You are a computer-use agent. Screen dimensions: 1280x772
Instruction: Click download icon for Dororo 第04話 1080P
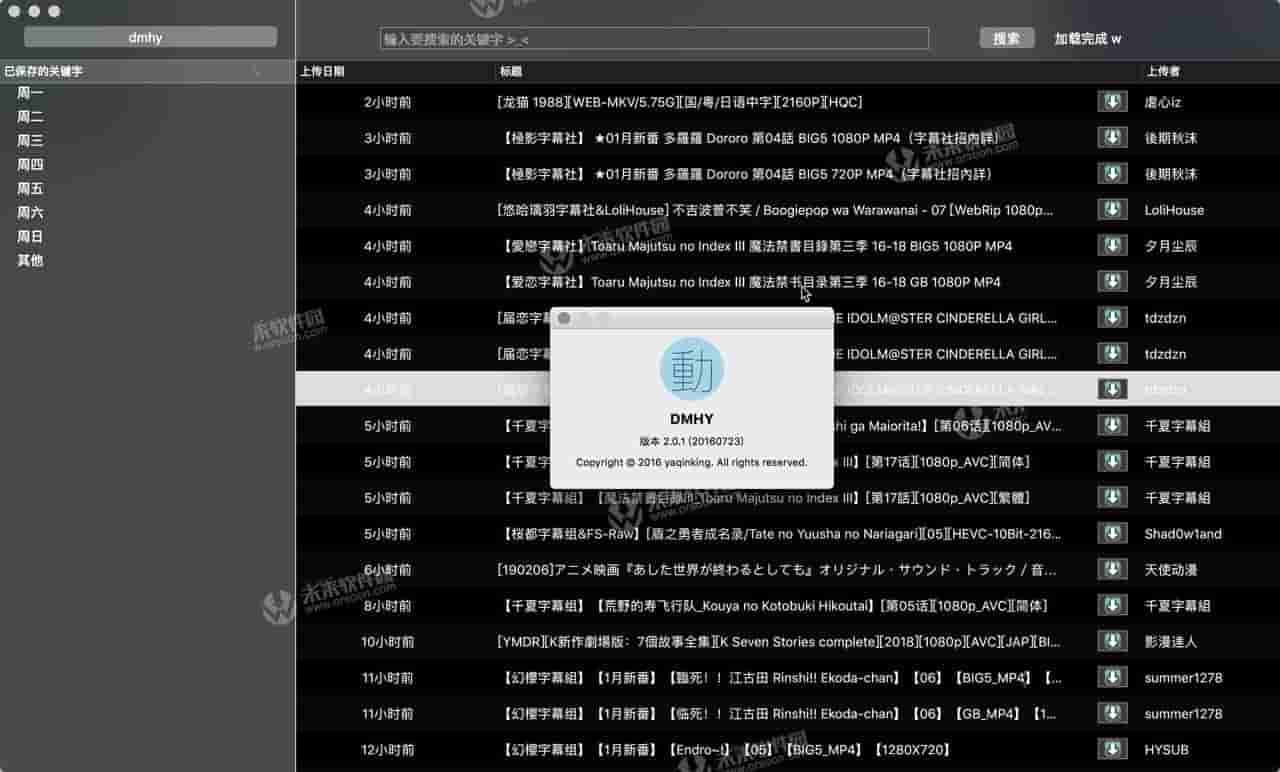coord(1112,138)
